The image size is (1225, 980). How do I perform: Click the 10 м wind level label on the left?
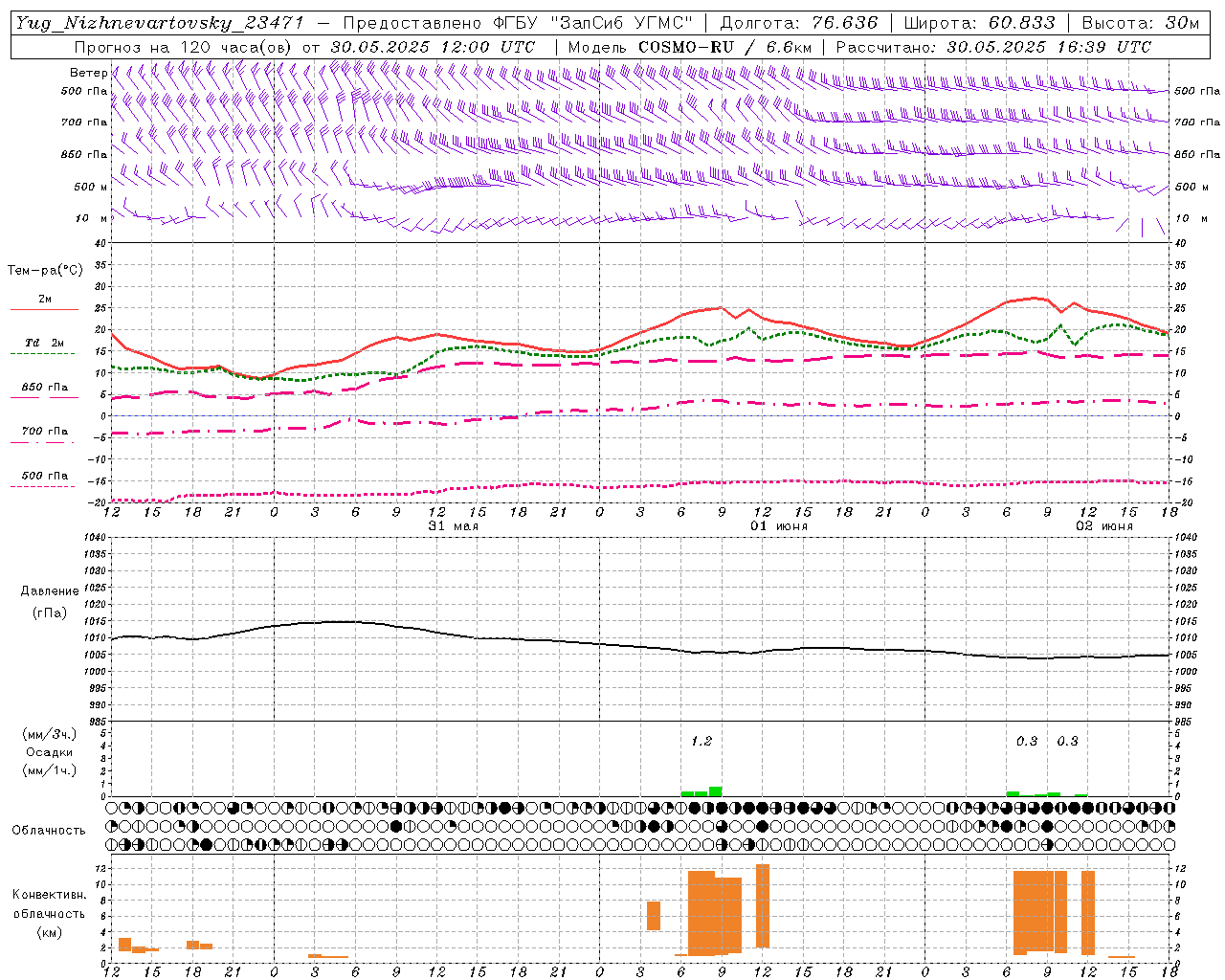click(x=92, y=218)
